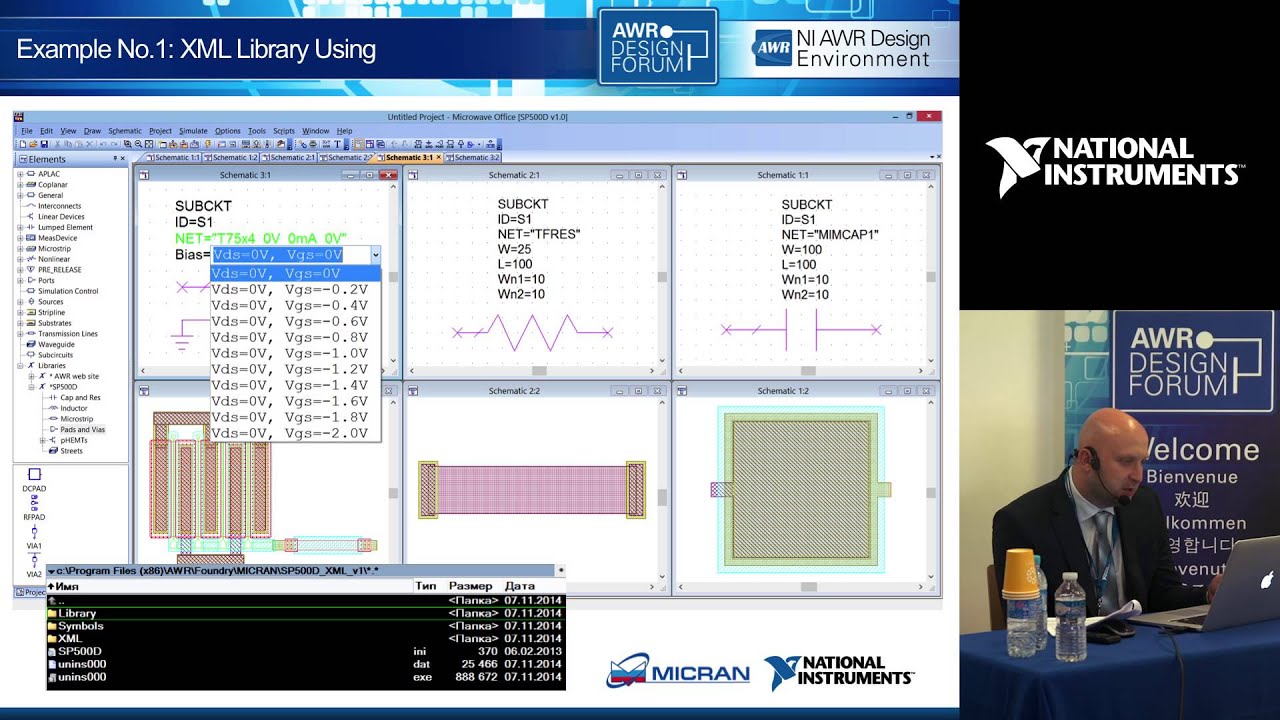Open the Simulate menu

tap(193, 131)
